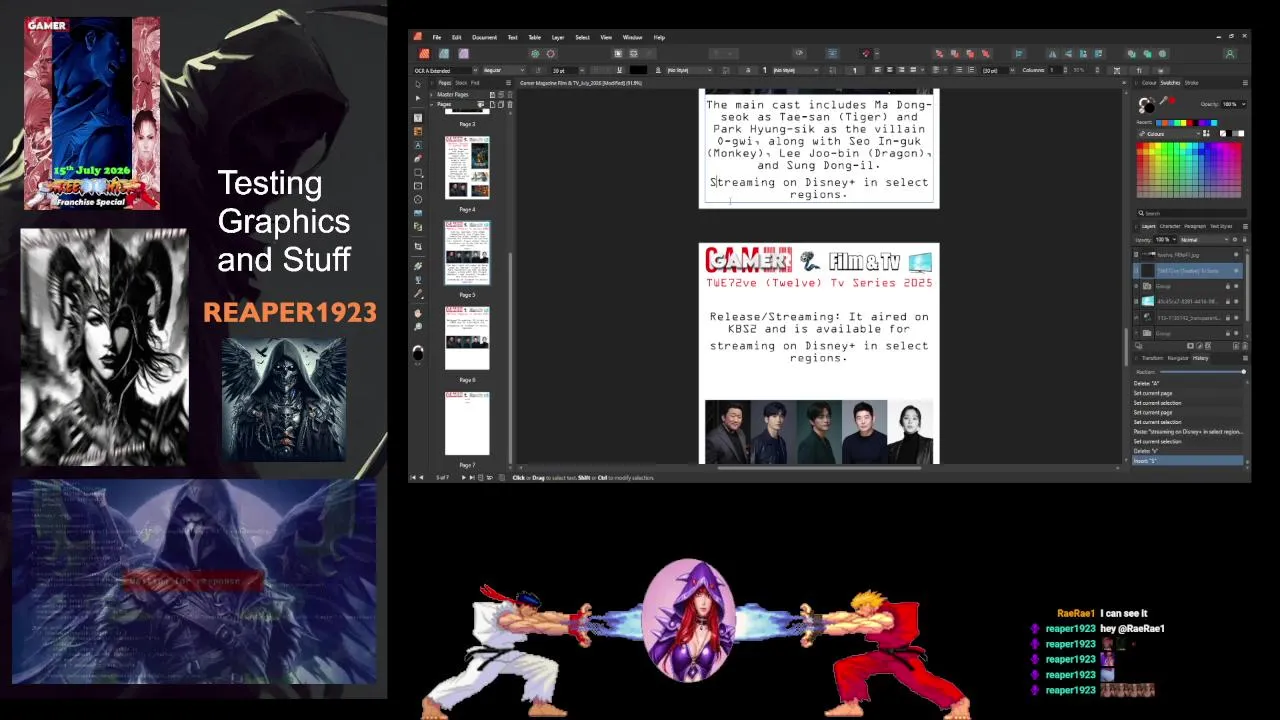Click the bulleted list icon
The image size is (1280, 720).
pos(959,70)
